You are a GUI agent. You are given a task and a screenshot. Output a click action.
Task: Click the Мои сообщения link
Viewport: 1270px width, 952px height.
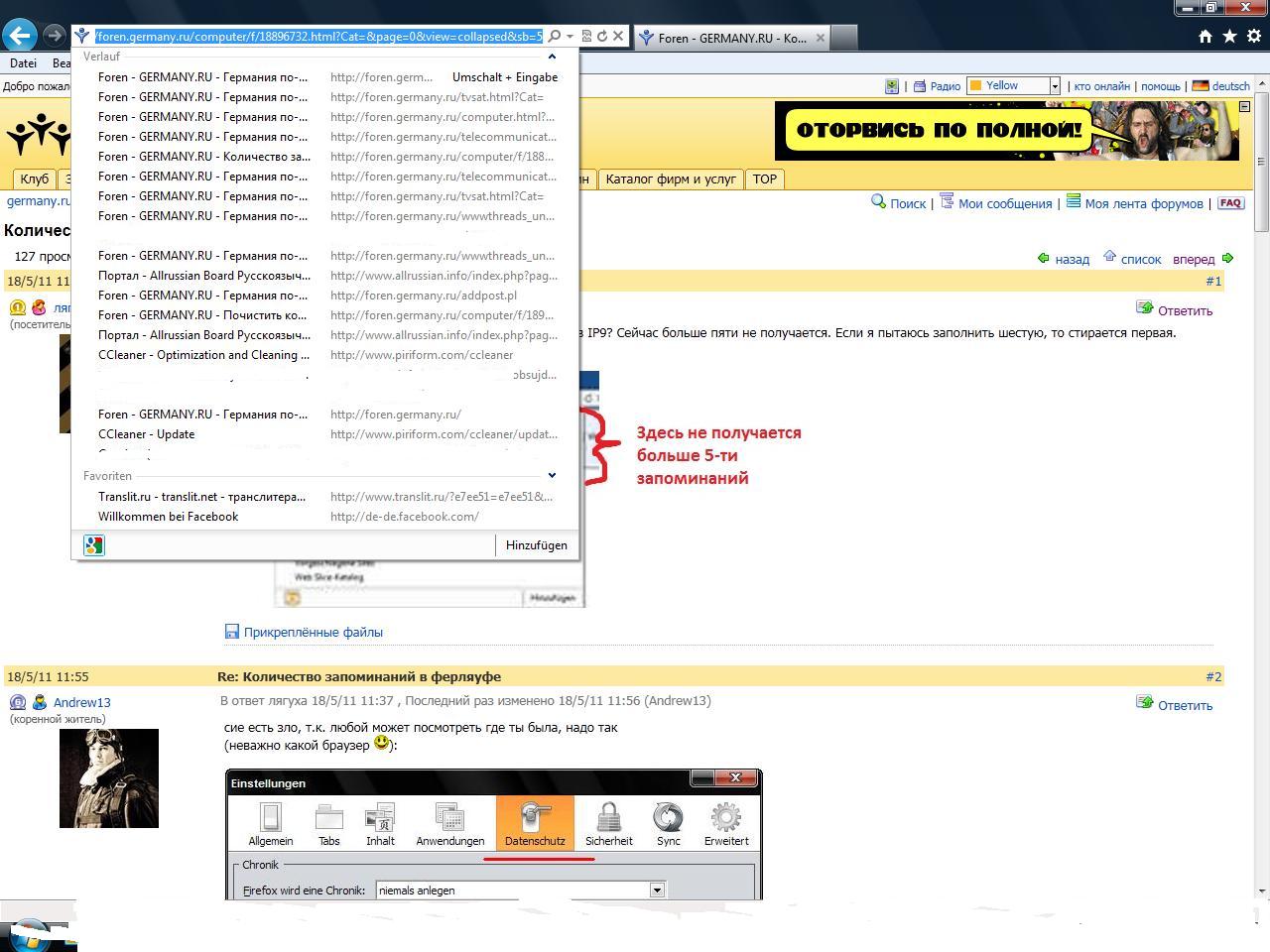point(1004,203)
